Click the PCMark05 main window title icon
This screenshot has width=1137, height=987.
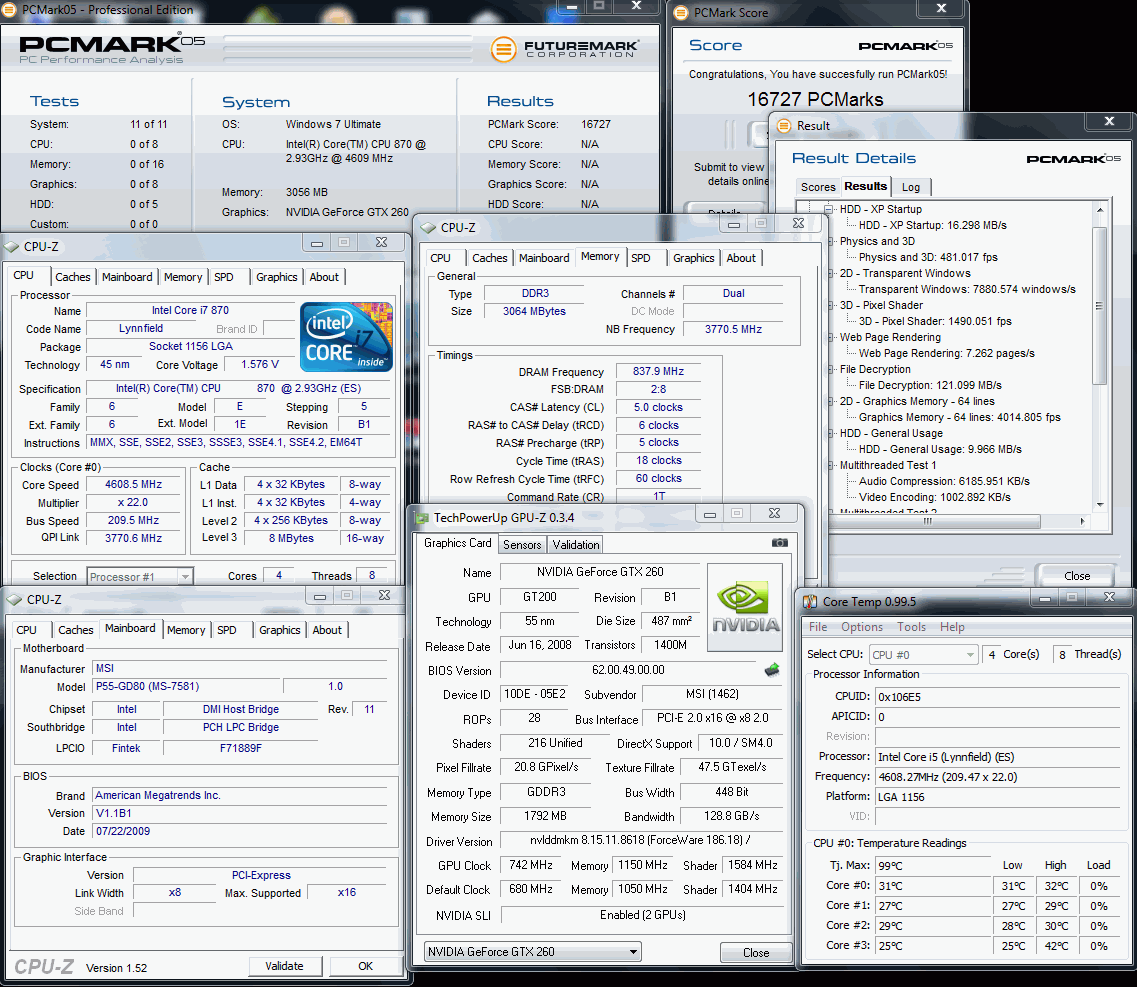9,9
